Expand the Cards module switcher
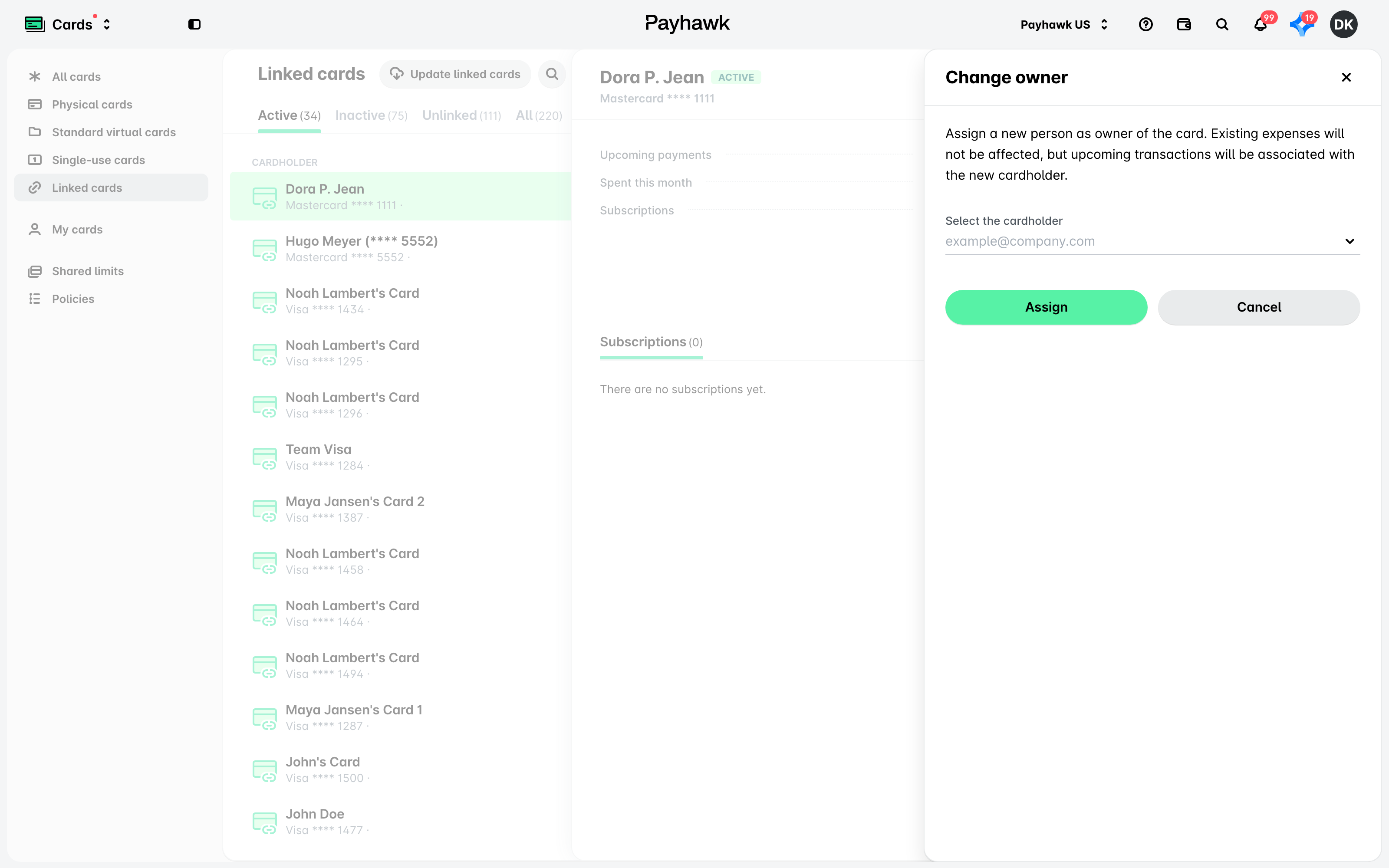Viewport: 1389px width, 868px height. click(x=107, y=24)
